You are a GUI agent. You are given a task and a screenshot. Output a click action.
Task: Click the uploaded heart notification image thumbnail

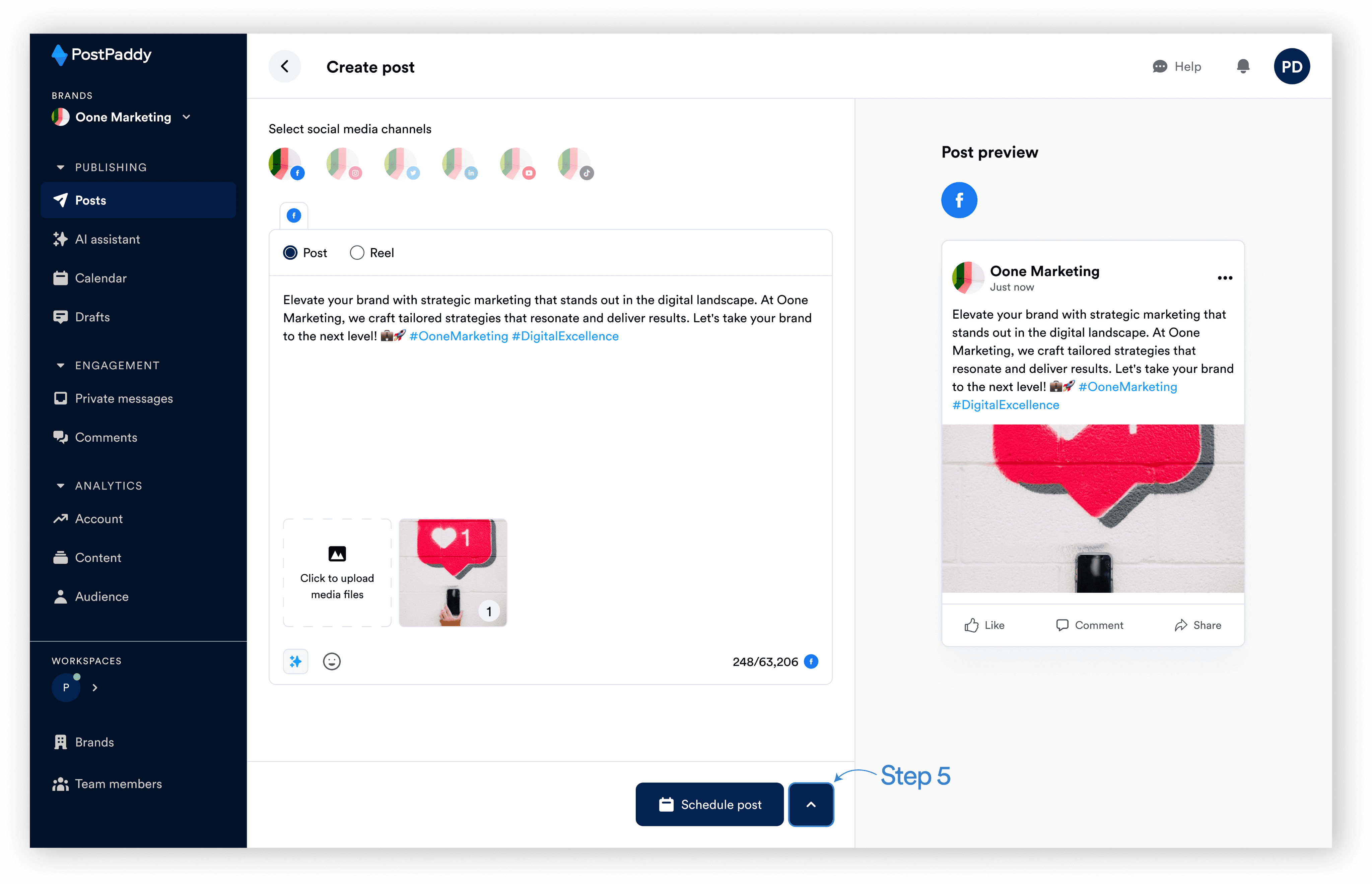[x=453, y=572]
